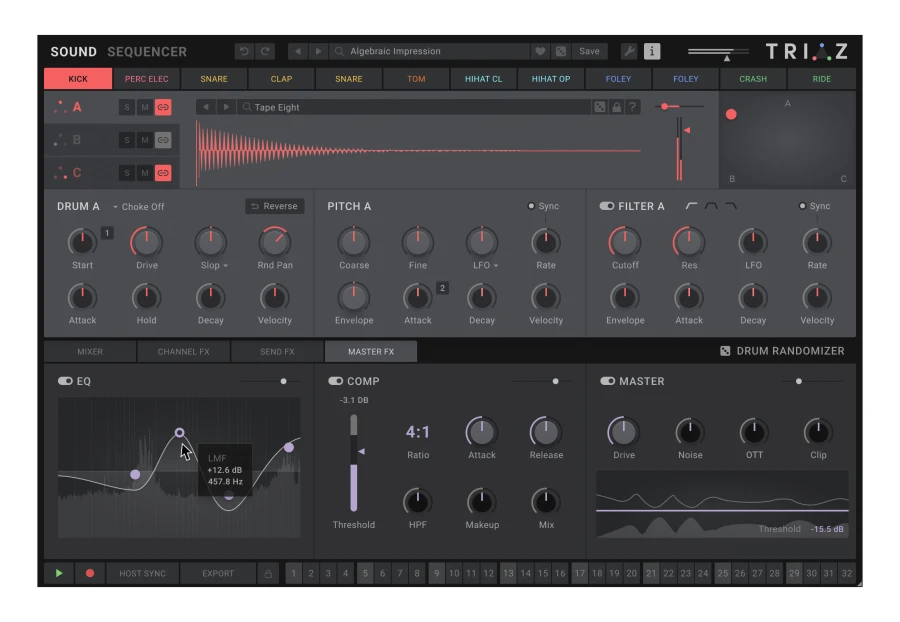
Task: Click the undo arrow icon
Action: point(245,52)
